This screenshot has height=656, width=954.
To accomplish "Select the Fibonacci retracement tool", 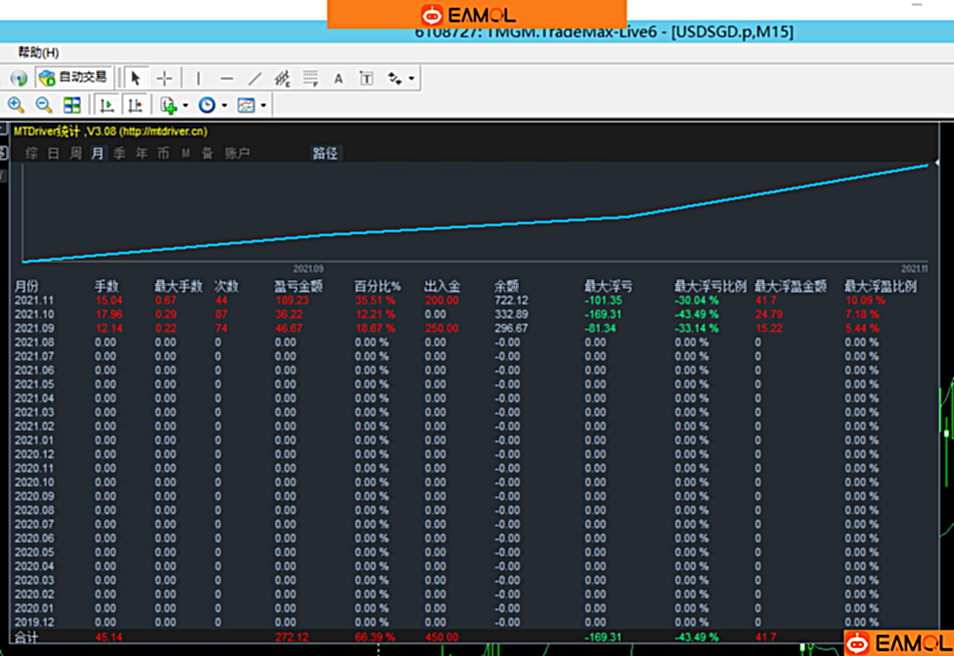I will click(311, 78).
